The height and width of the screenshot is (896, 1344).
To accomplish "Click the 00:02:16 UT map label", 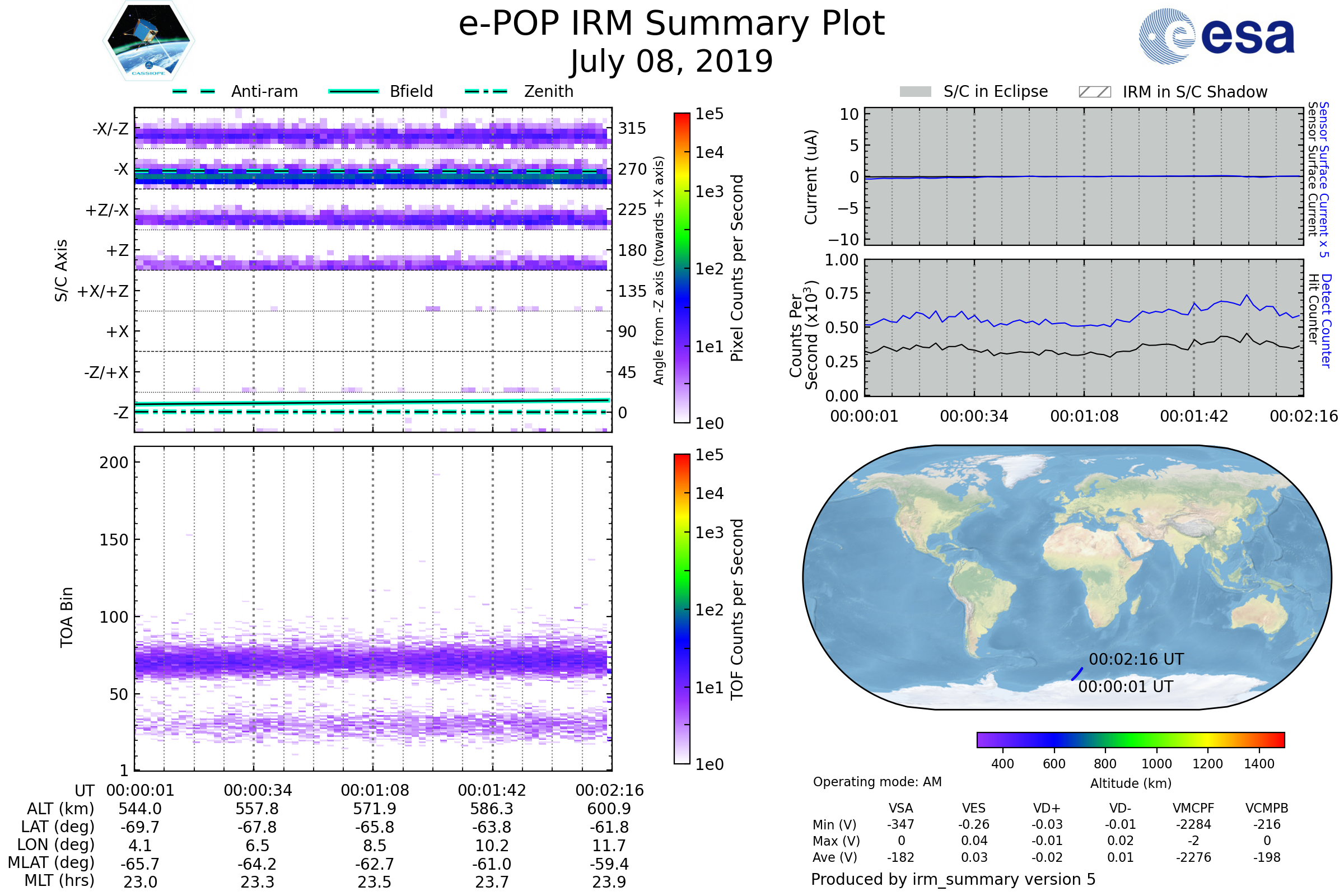I will coord(1136,660).
